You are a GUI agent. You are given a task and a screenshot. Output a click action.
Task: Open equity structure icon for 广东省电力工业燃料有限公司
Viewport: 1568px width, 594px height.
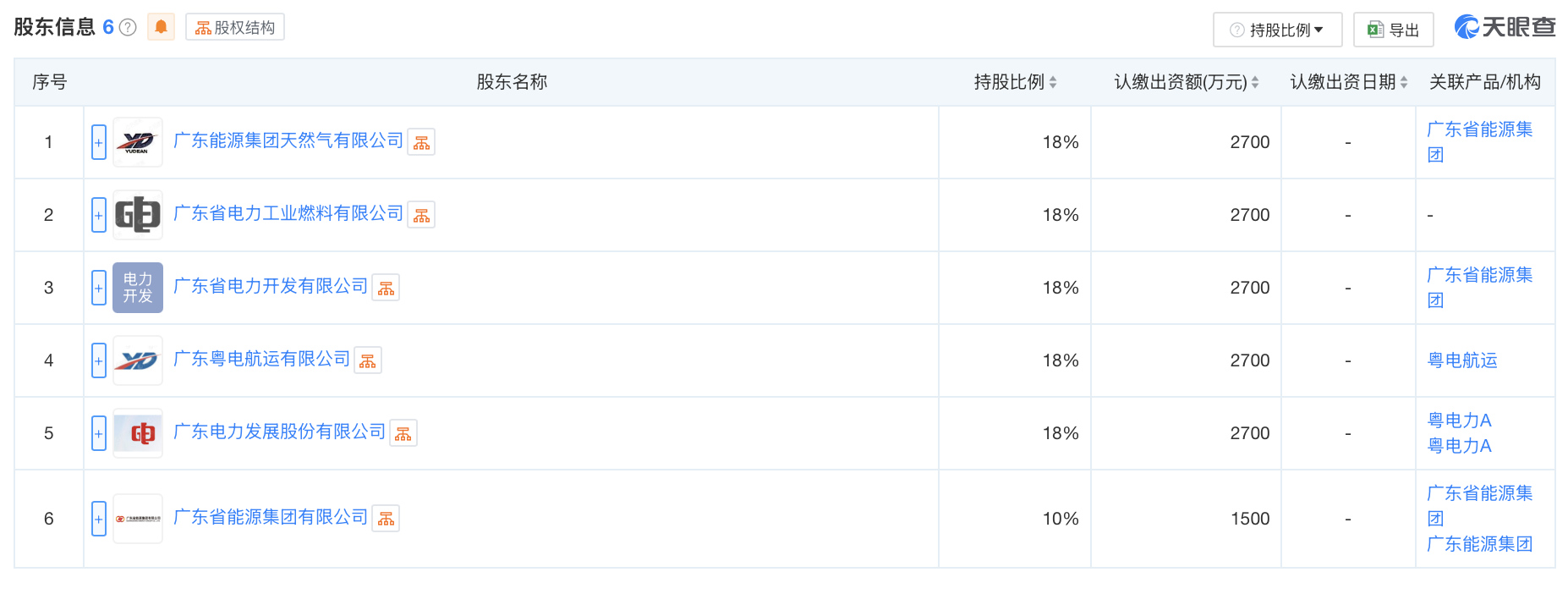pyautogui.click(x=421, y=215)
